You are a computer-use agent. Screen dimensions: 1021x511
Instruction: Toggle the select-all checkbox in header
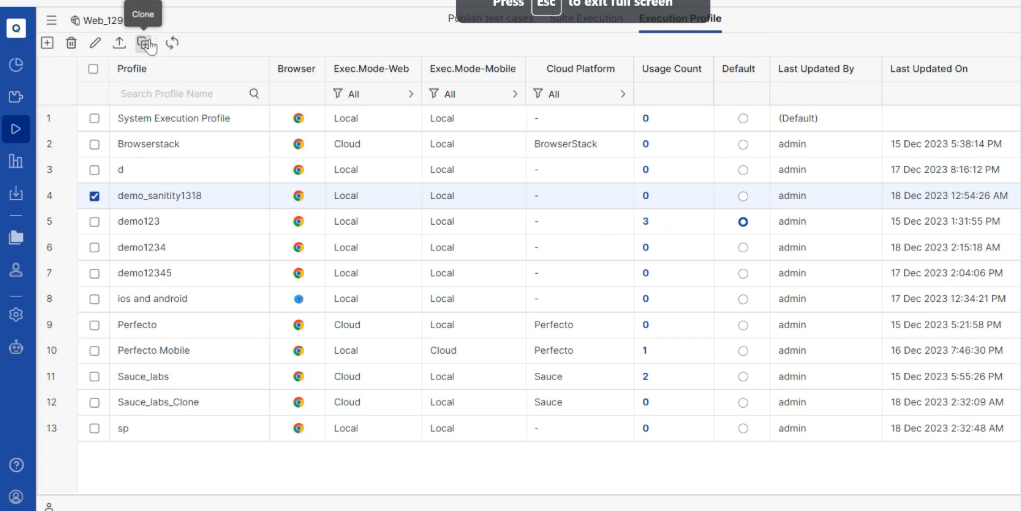[x=94, y=69]
